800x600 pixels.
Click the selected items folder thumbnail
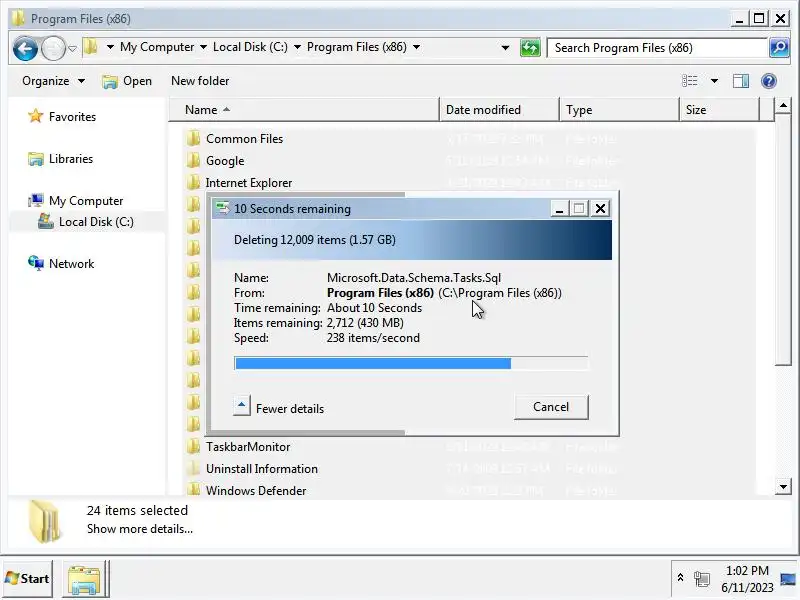pyautogui.click(x=45, y=520)
